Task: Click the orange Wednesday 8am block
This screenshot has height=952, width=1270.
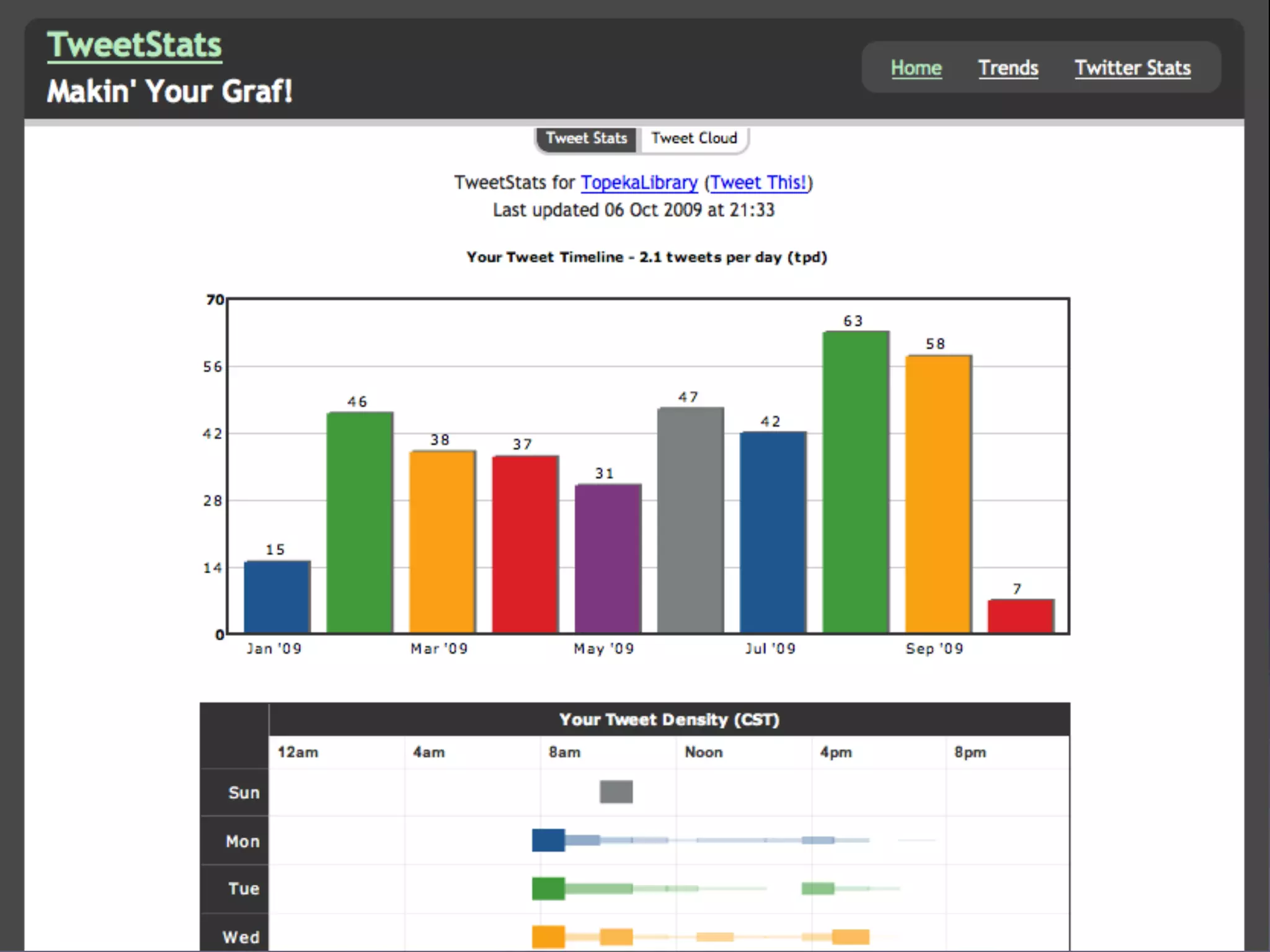Action: tap(548, 937)
